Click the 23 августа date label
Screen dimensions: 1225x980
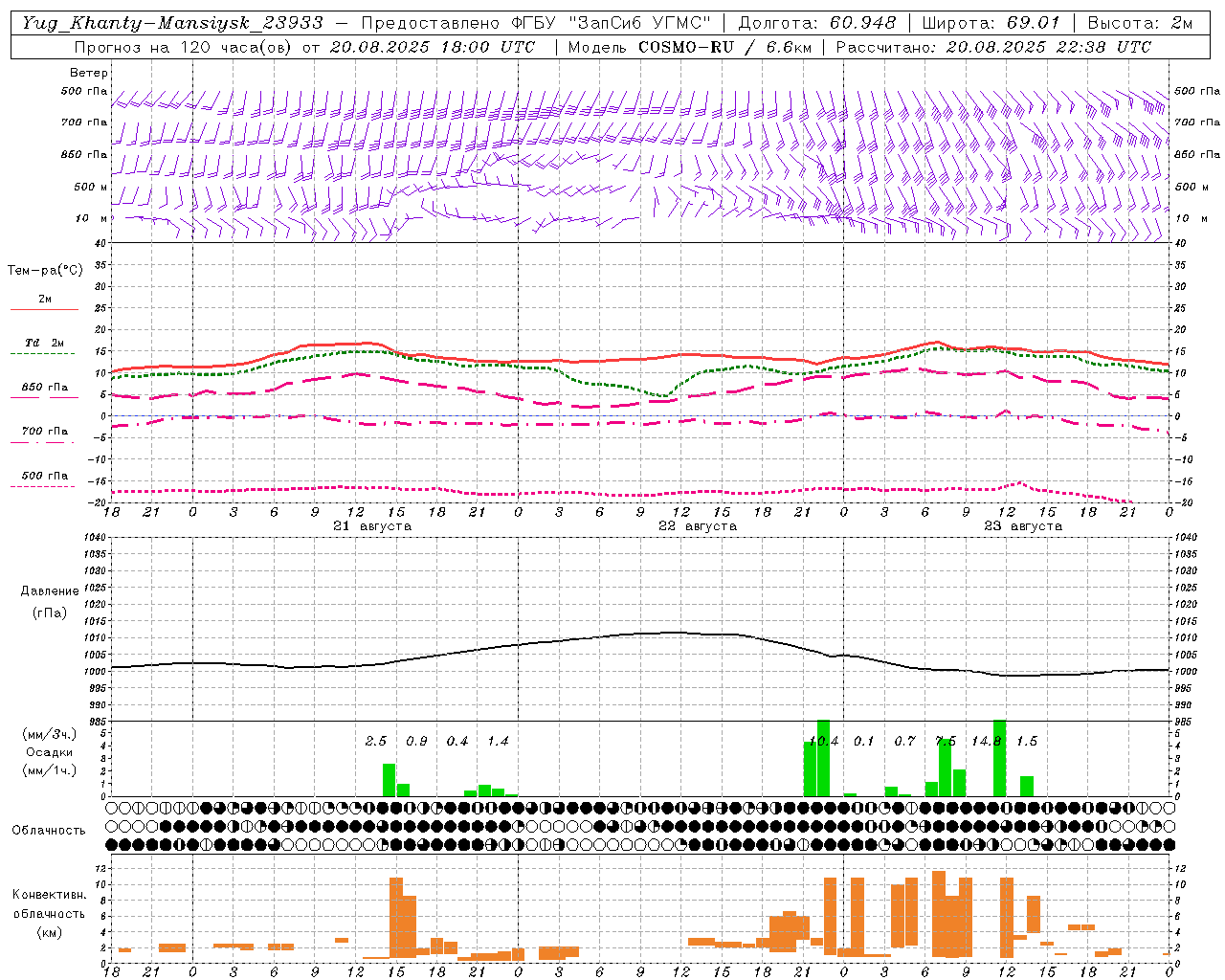(x=1023, y=525)
